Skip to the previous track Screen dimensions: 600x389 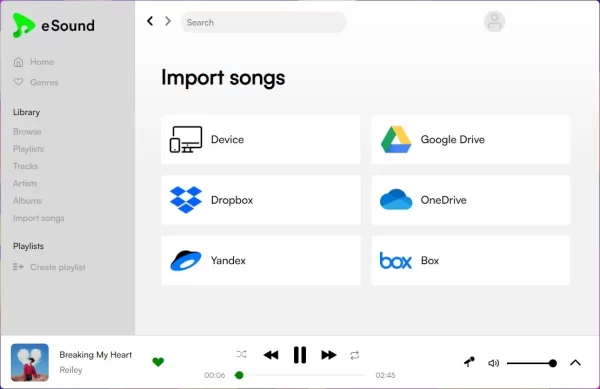[271, 355]
